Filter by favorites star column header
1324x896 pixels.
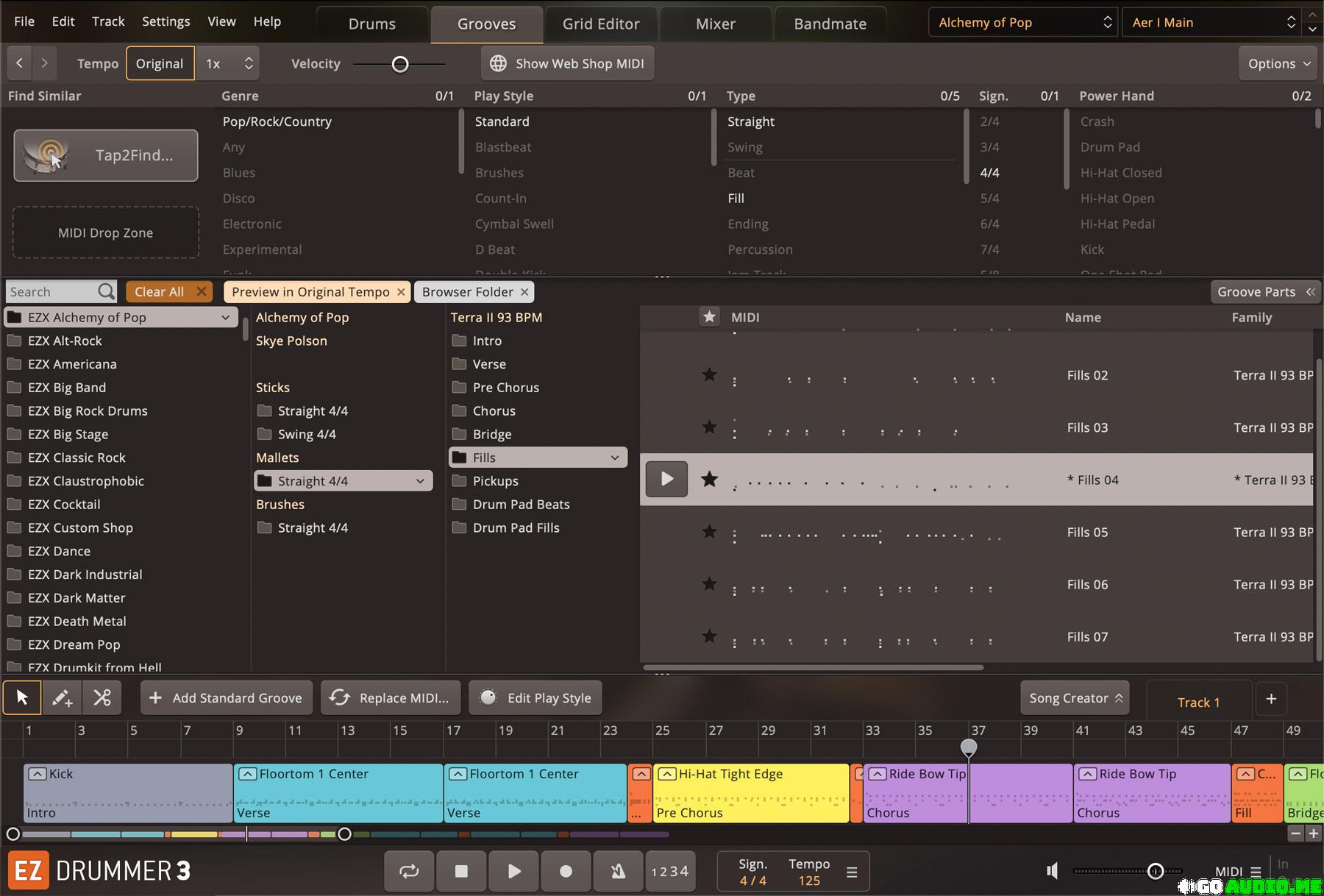709,317
